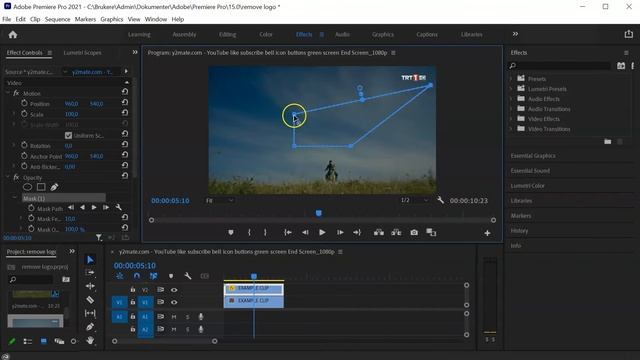Open the File menu

point(7,19)
